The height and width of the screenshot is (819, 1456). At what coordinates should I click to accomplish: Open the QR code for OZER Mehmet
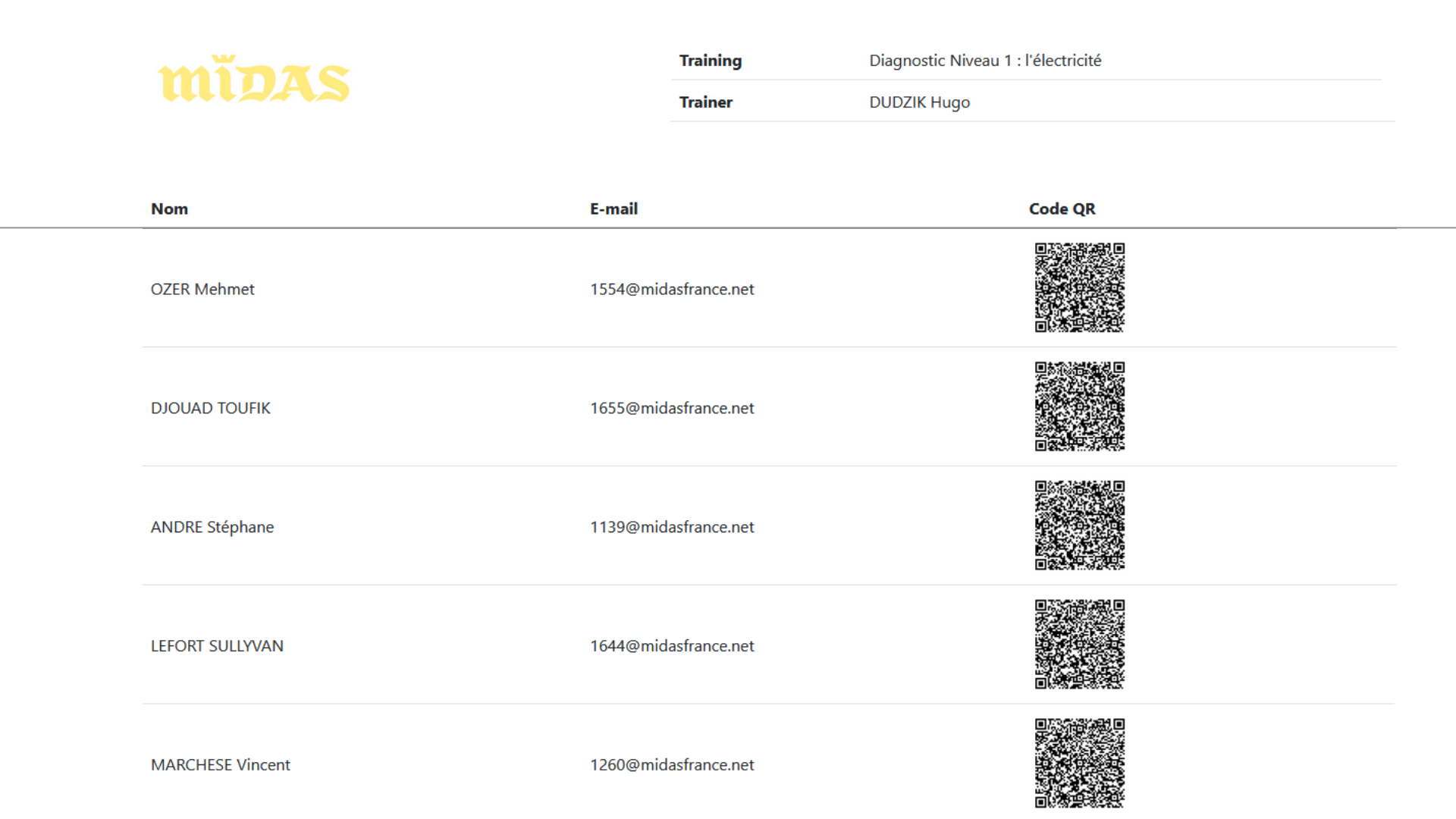[1080, 287]
